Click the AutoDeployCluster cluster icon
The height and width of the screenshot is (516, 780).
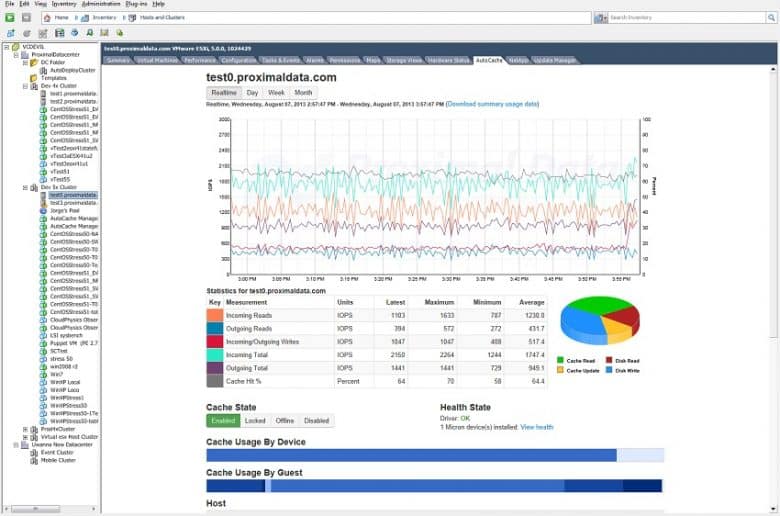[43, 70]
